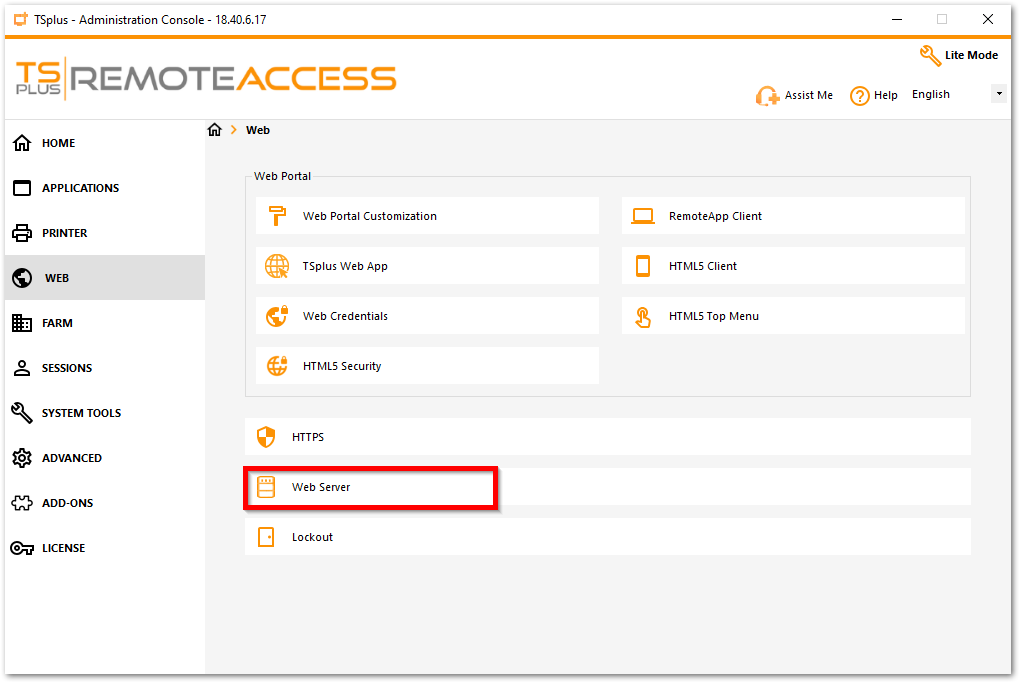Click the RemoteApp Client laptop icon
Image resolution: width=1020 pixels, height=683 pixels.
643,216
